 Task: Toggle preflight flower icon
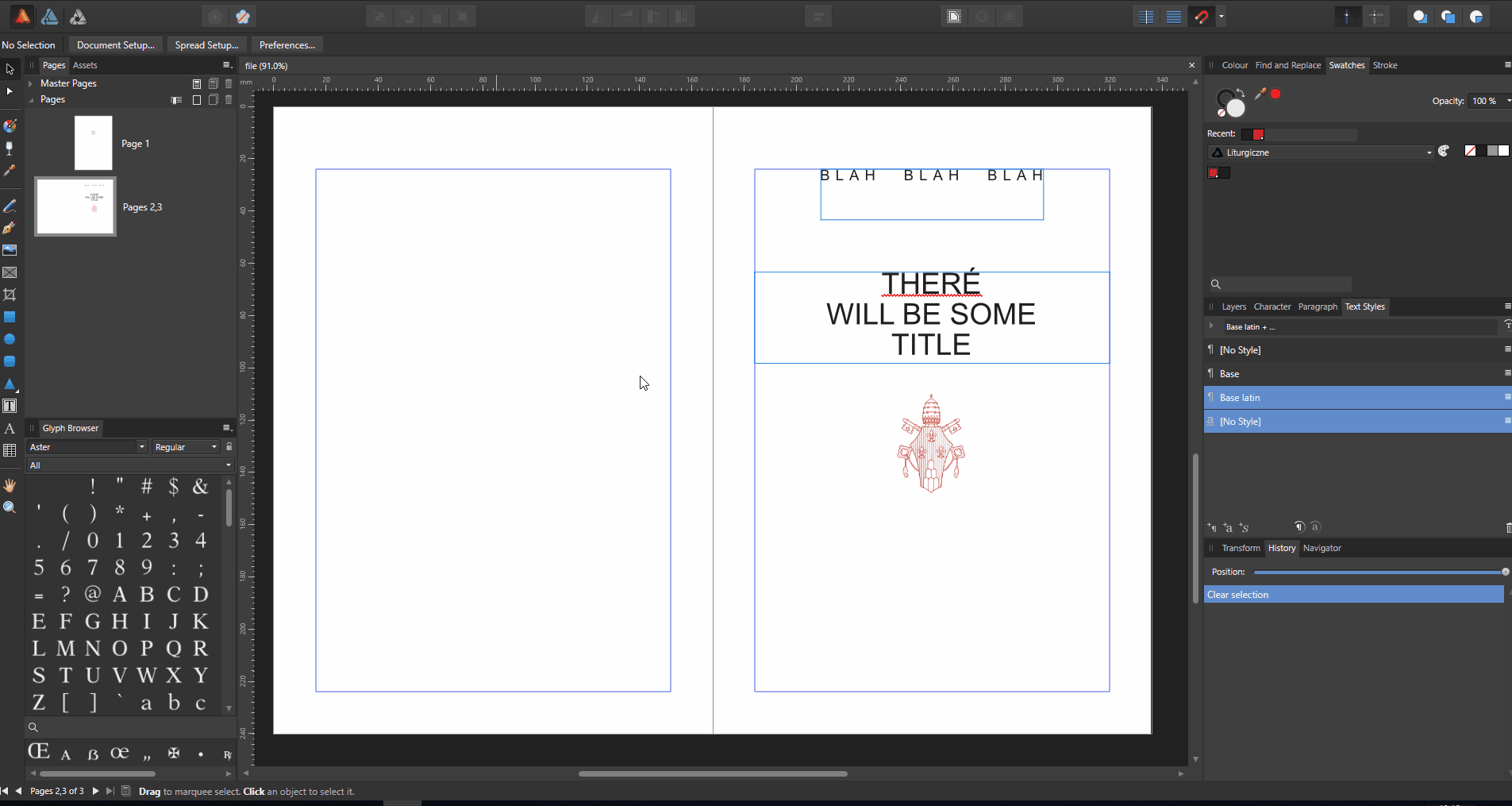[243, 17]
